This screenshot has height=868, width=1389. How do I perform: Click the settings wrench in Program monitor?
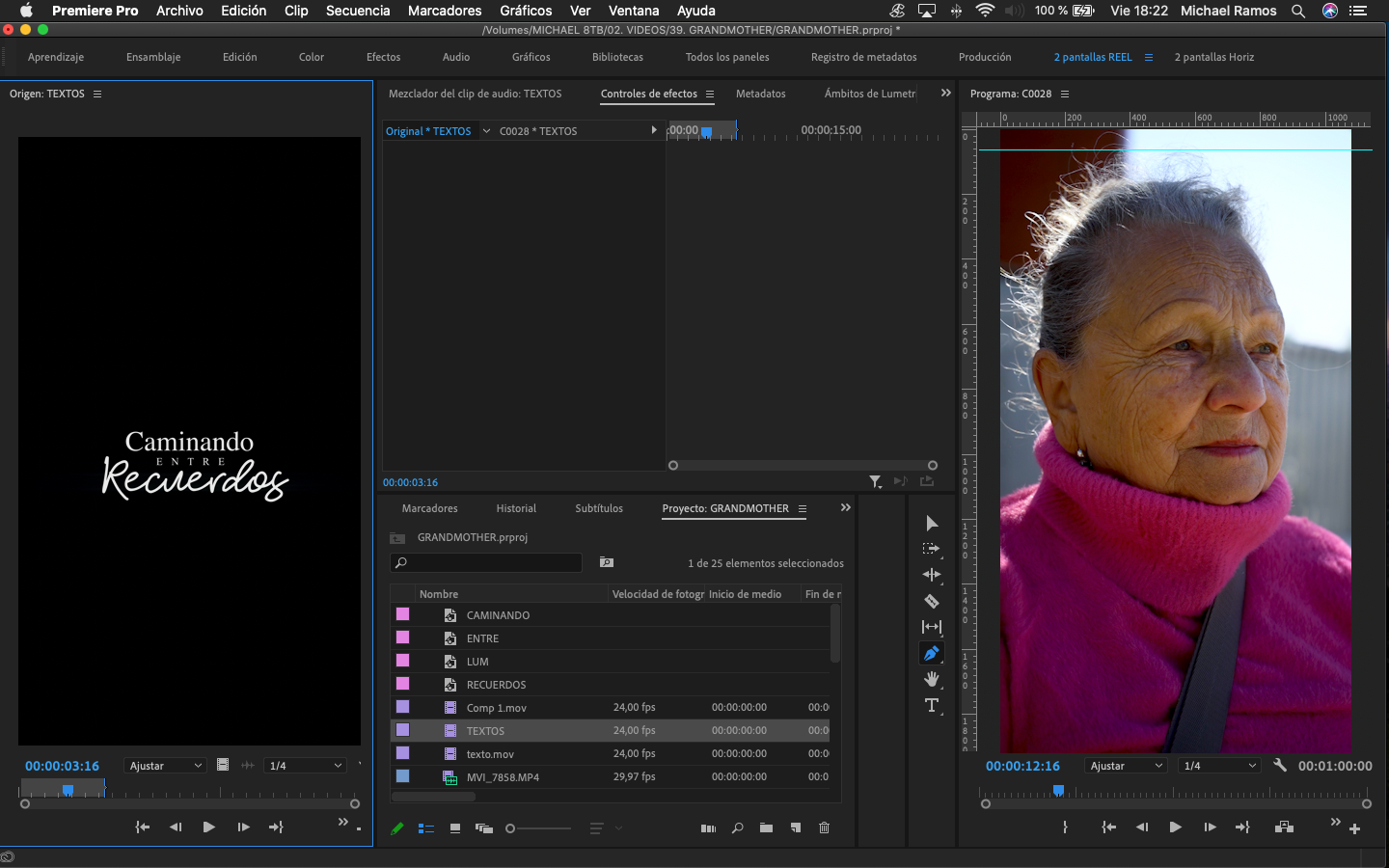1280,765
